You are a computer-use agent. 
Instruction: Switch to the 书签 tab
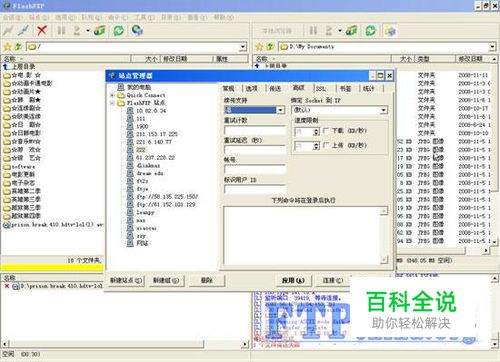tap(345, 88)
